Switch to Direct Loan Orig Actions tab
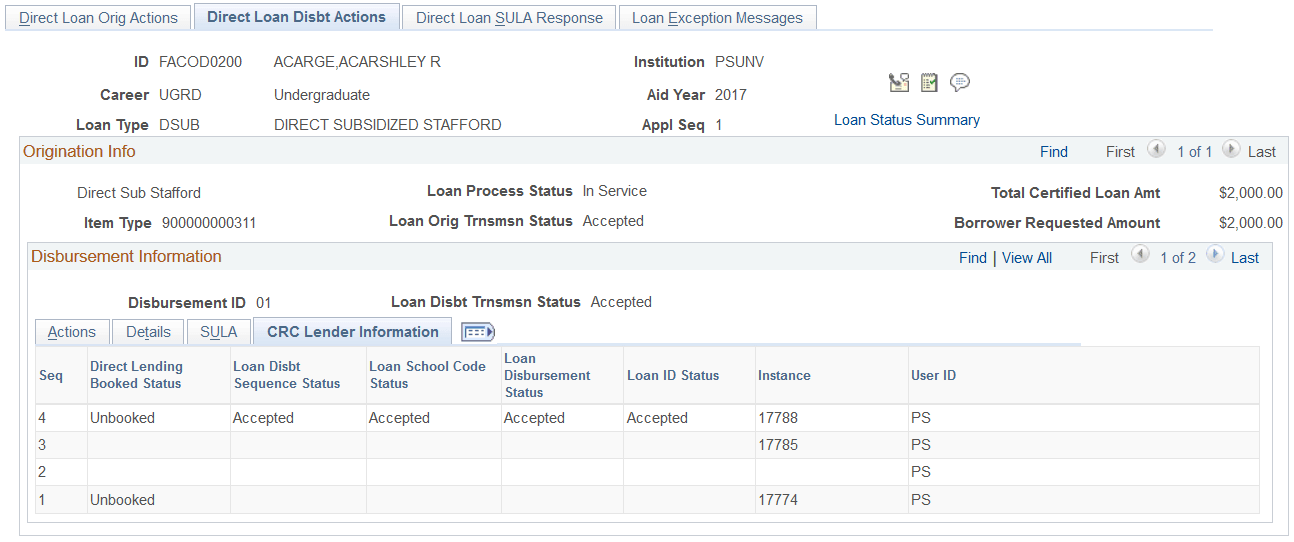This screenshot has height=542, width=1294. point(98,18)
